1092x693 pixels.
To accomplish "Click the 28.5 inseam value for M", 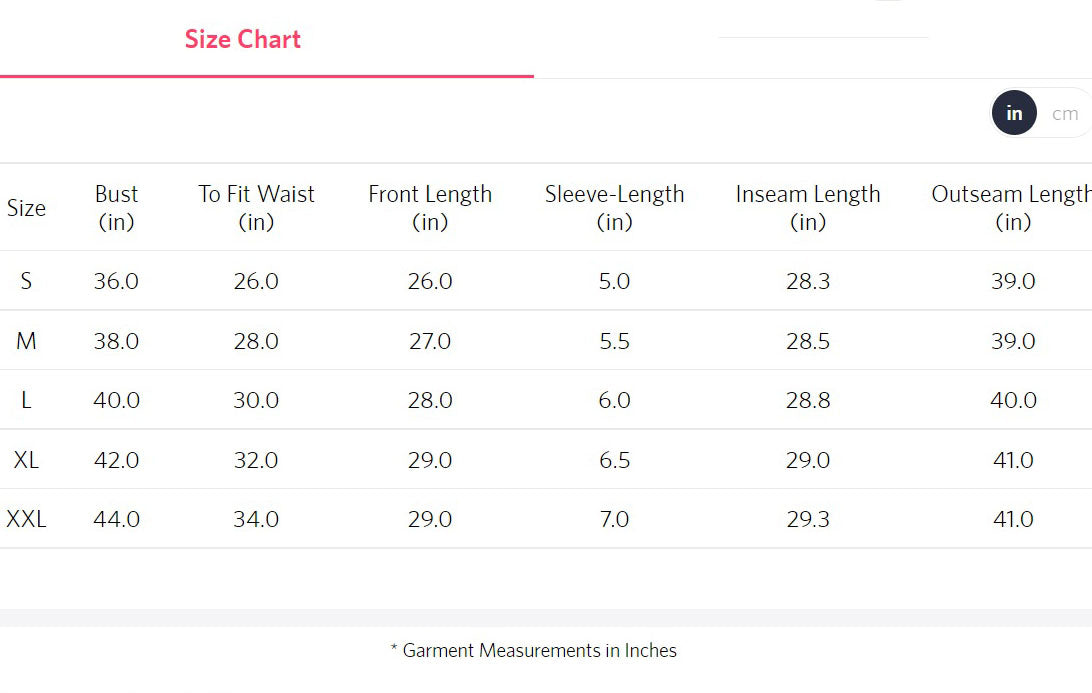I will (x=808, y=341).
